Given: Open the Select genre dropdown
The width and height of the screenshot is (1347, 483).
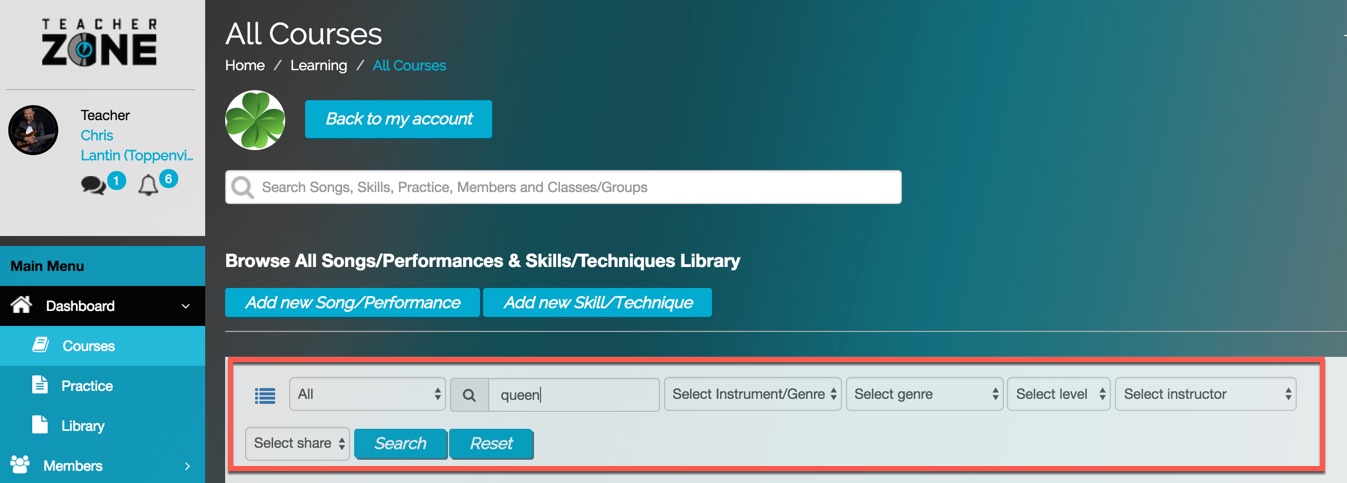Looking at the screenshot, I should click(925, 394).
